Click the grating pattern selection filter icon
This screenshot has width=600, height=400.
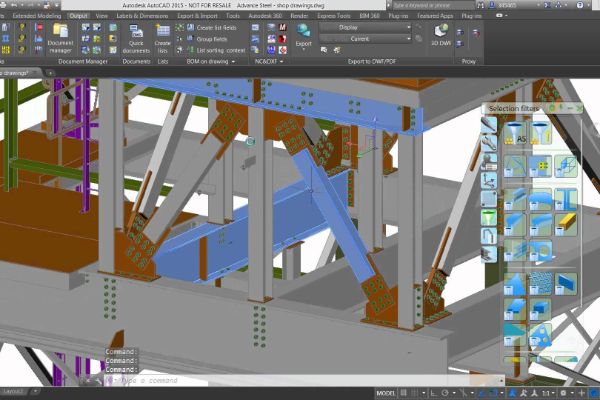(541, 285)
